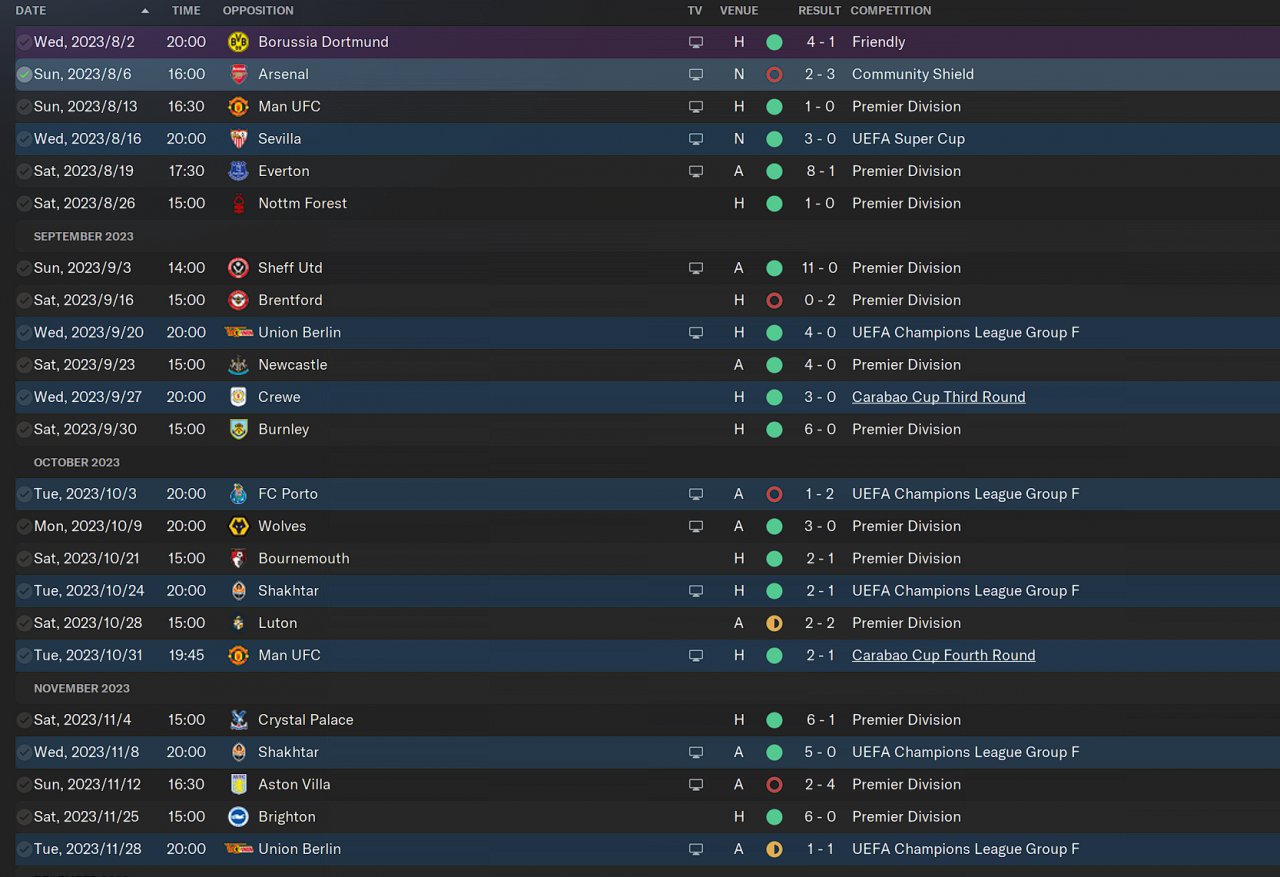Screen dimensions: 1280x877
Task: Sort fixtures by the Date column arrow
Action: coord(145,11)
